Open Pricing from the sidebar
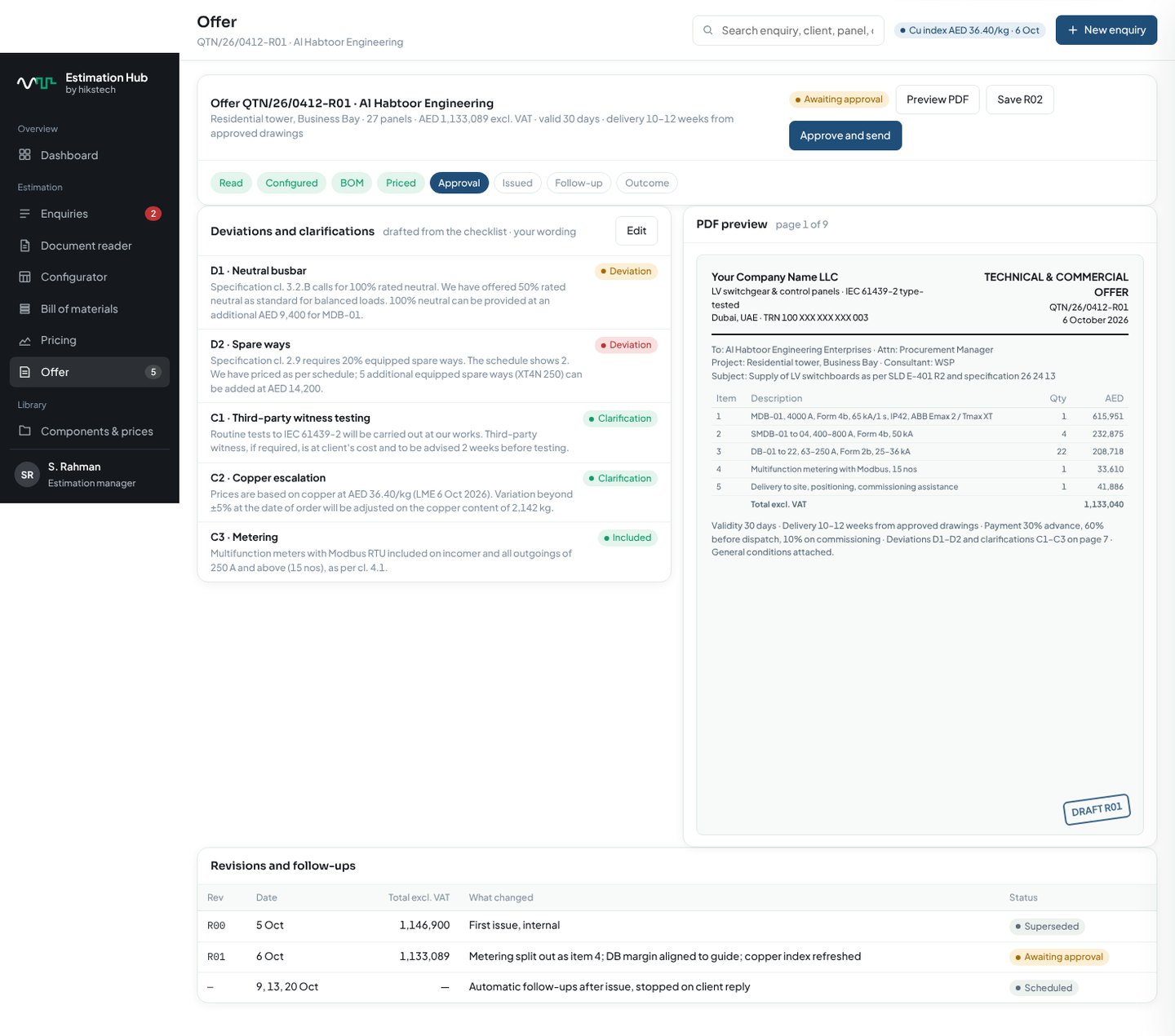The image size is (1175, 1036). [x=90, y=340]
